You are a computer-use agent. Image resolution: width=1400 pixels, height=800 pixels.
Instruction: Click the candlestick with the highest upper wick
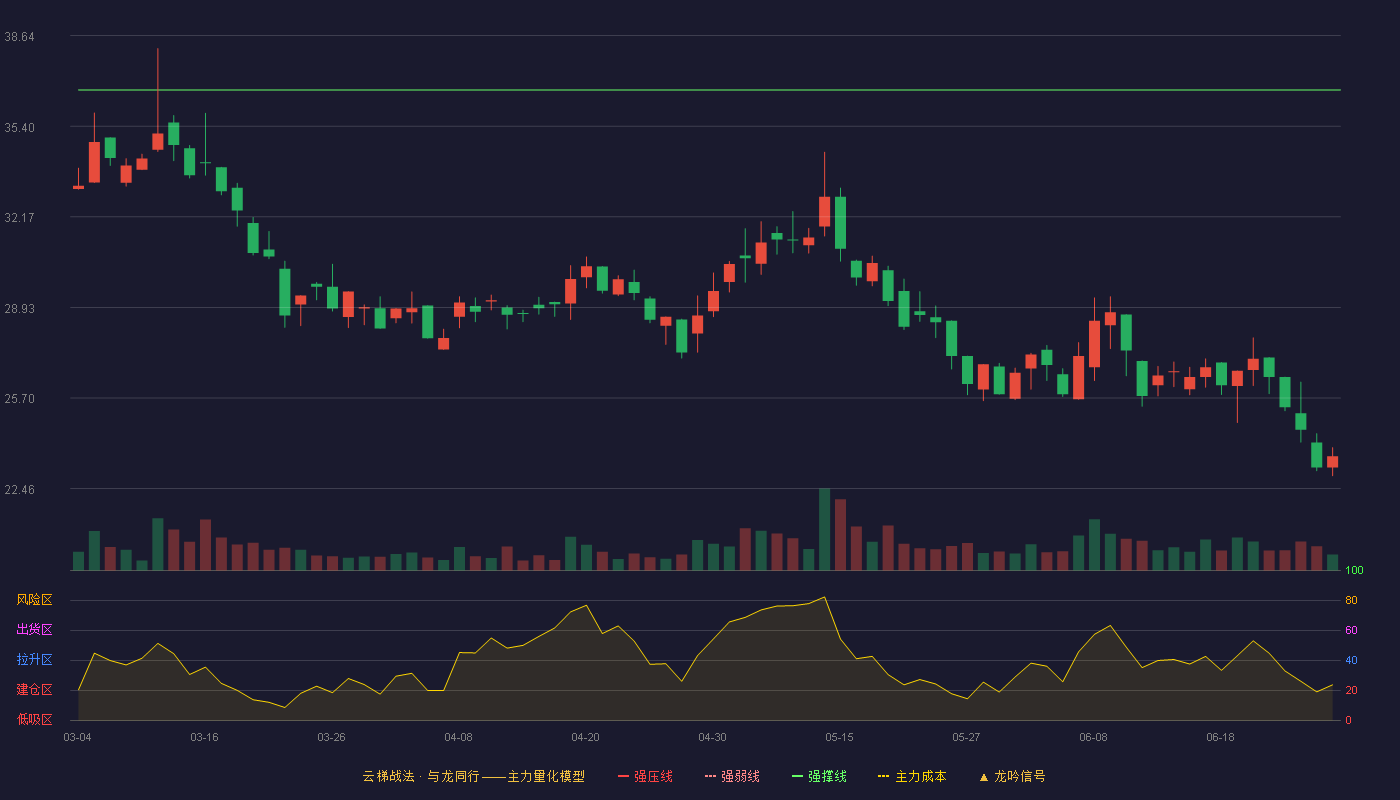pyautogui.click(x=157, y=100)
